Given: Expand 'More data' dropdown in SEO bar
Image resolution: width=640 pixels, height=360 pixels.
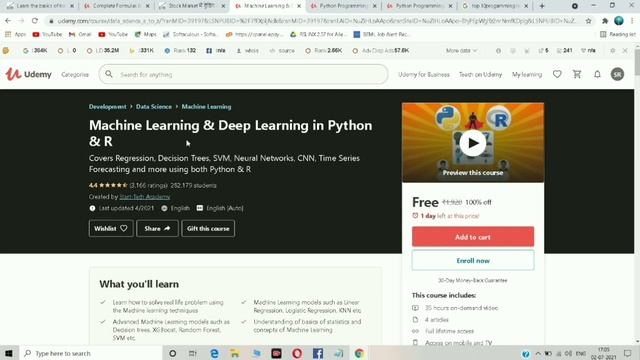Looking at the screenshot, I should [x=461, y=51].
